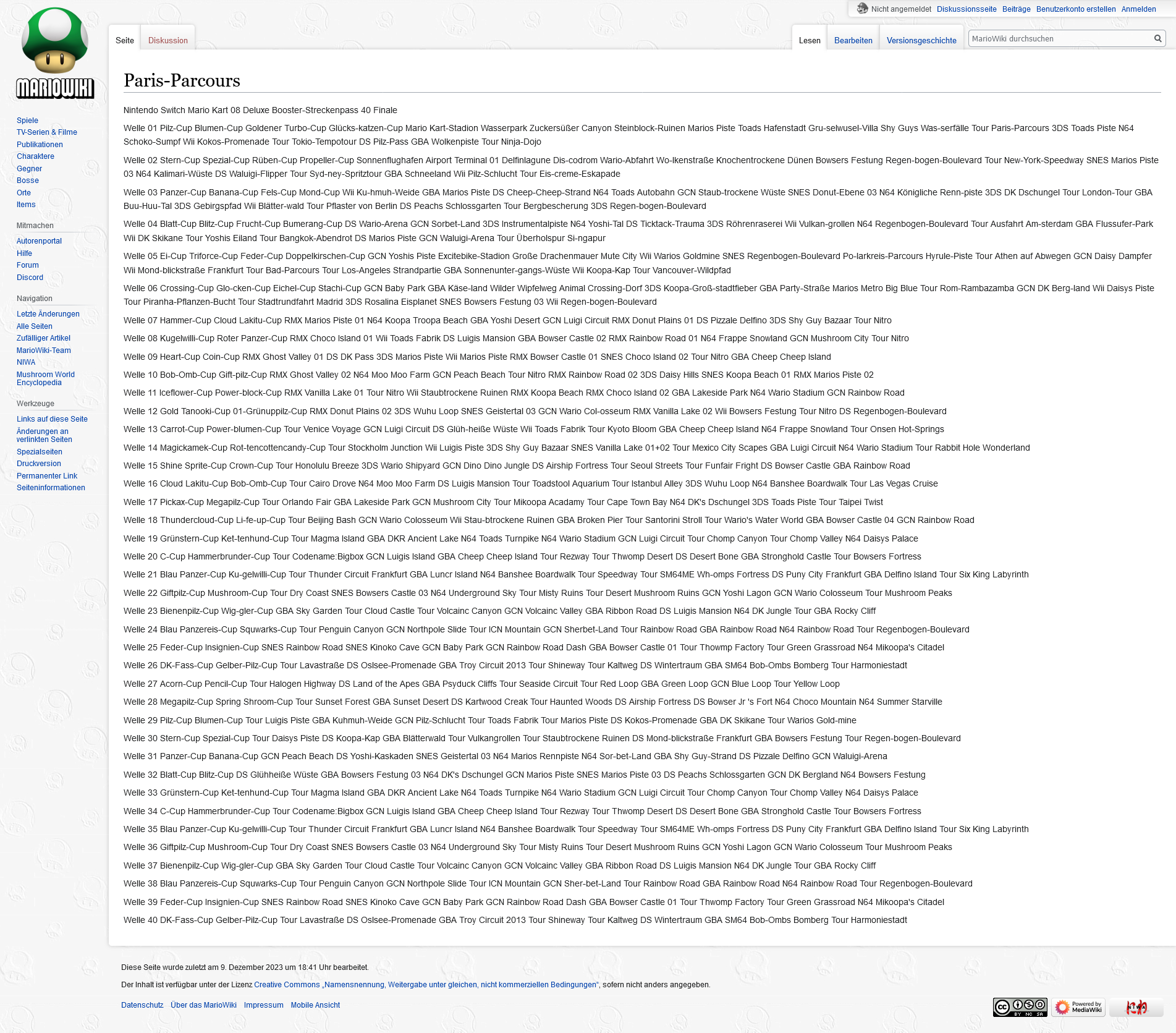Open the Discord link
Image resolution: width=1176 pixels, height=1033 pixels.
(30, 278)
